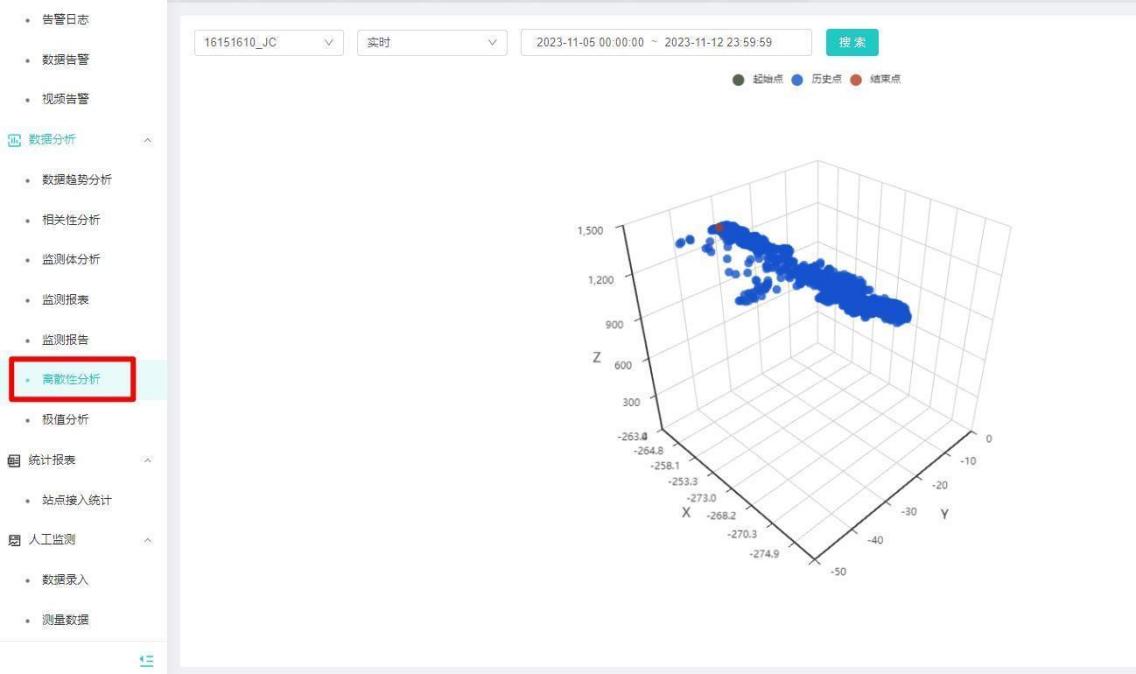Click the sidebar collapse icon at bottom
Image resolution: width=1136 pixels, height=674 pixels.
(146, 660)
